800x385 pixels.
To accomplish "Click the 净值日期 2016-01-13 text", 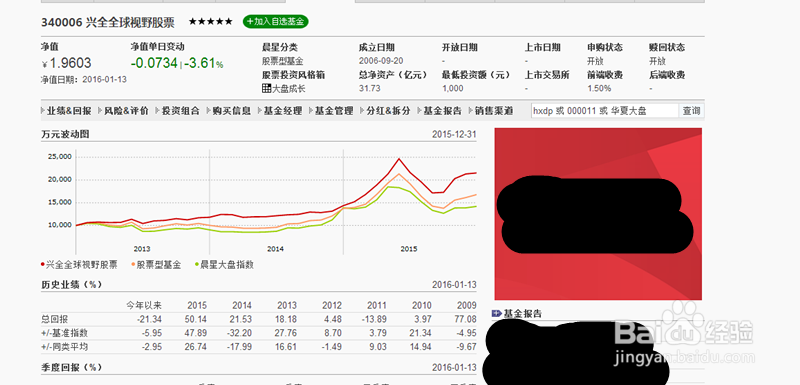I will pyautogui.click(x=84, y=80).
